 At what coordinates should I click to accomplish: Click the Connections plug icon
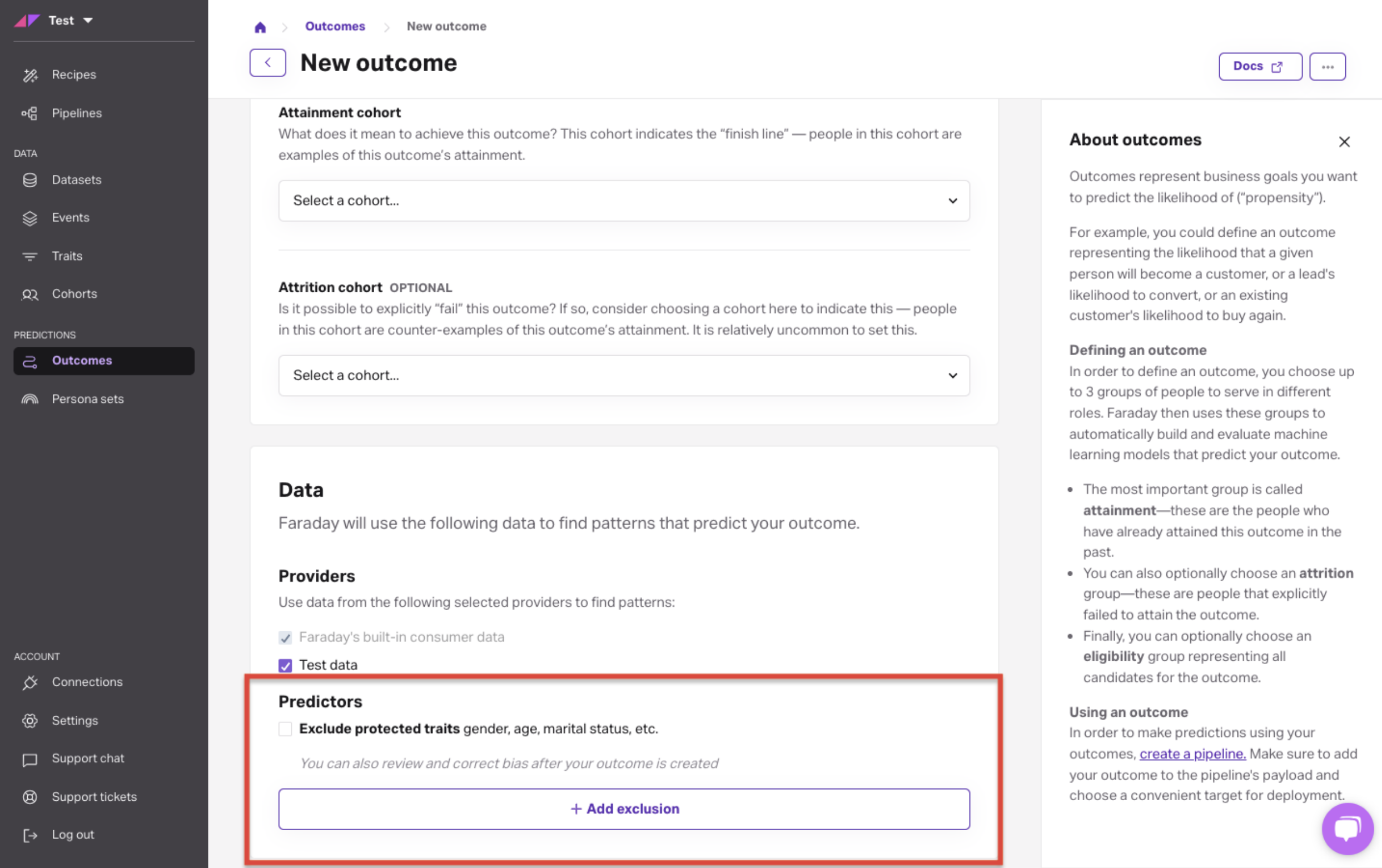tap(30, 682)
